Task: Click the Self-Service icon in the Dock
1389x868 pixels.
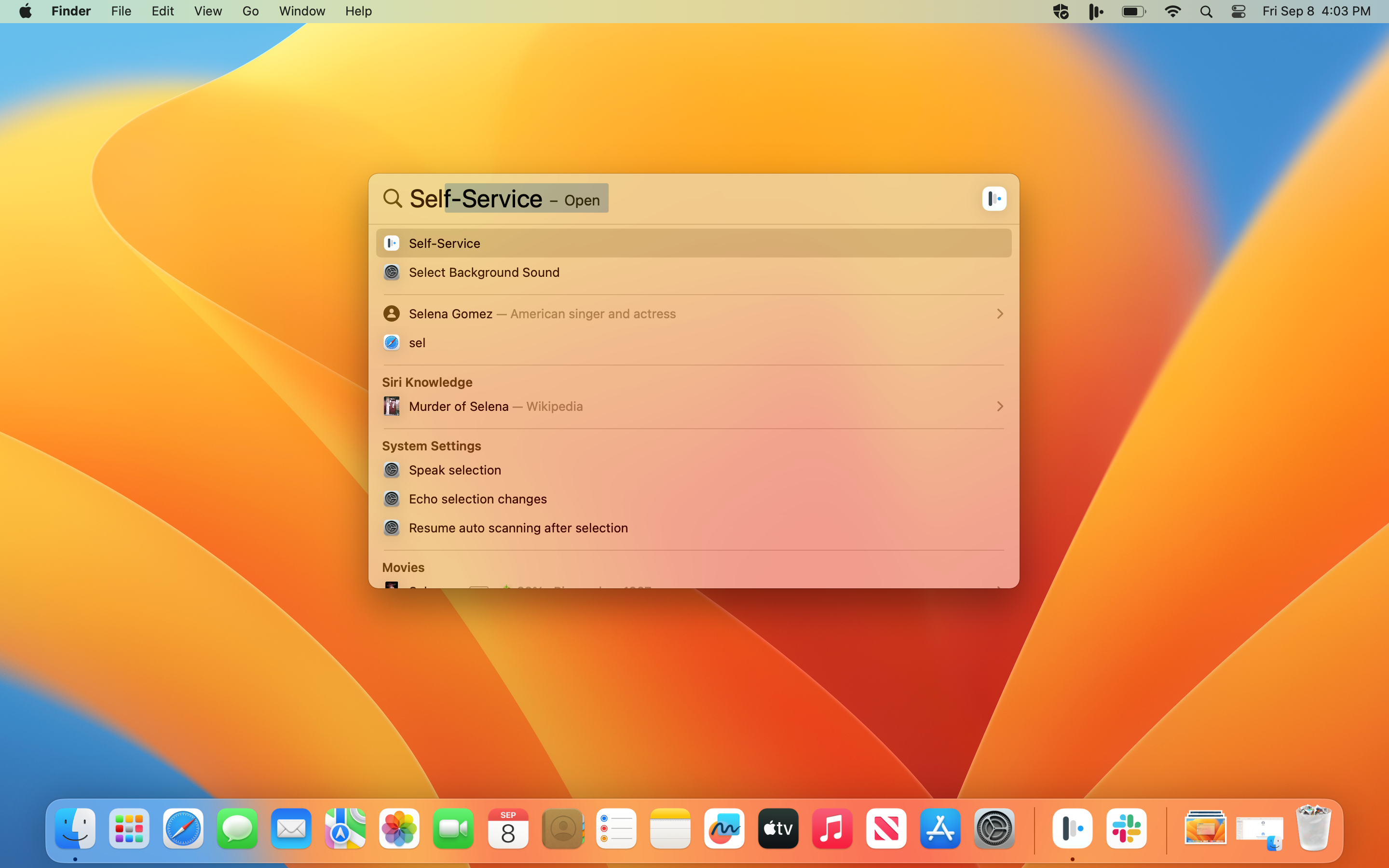Action: tap(1072, 828)
